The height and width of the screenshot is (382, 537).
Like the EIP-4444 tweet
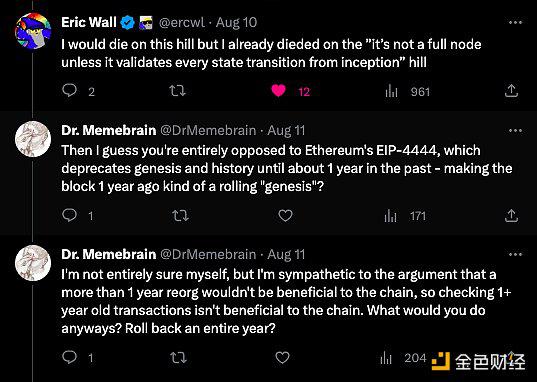point(285,215)
